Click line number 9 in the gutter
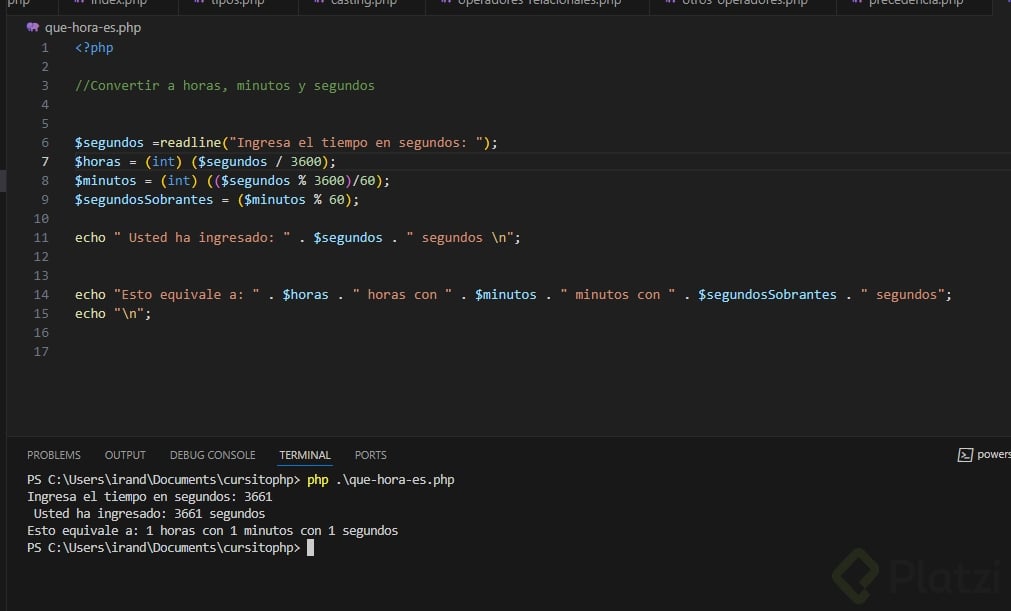The image size is (1011, 611). [44, 200]
